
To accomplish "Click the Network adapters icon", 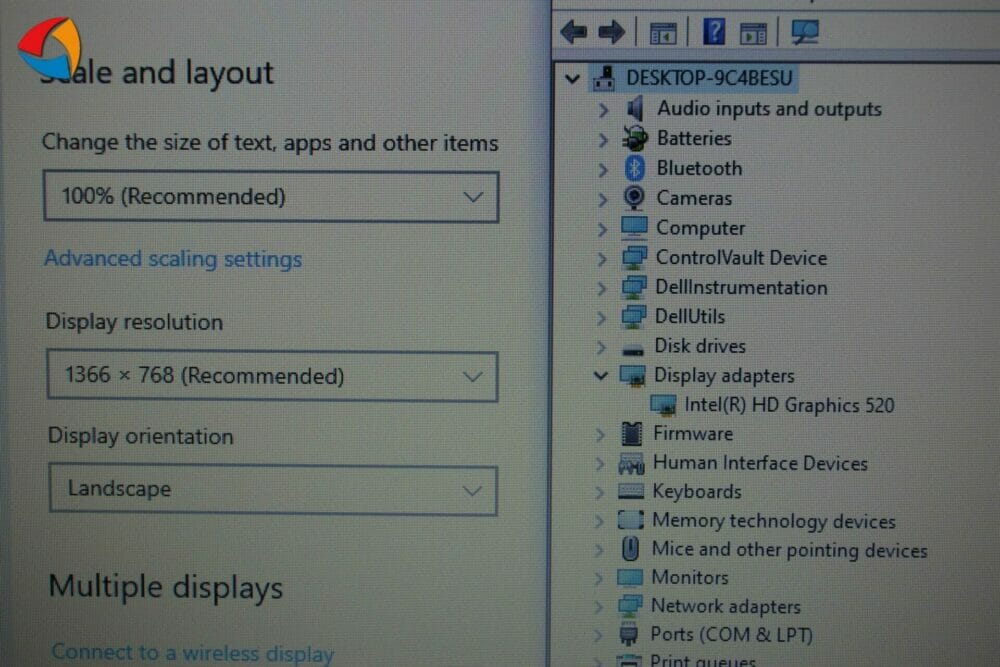I will coord(629,606).
